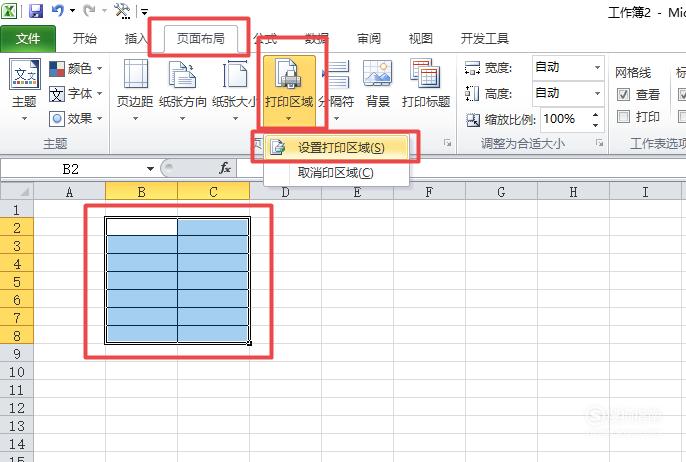Open the Orientation (纸张方向) menu
686x462 pixels.
[x=182, y=90]
